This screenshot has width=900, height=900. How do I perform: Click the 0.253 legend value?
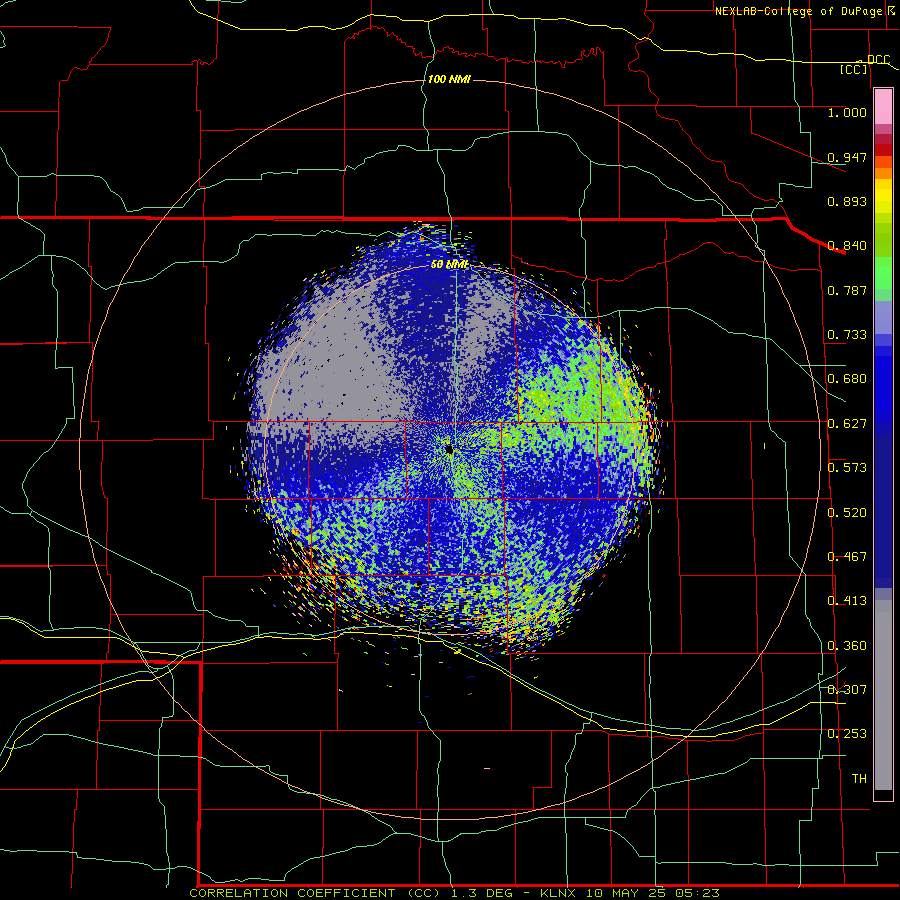click(x=847, y=734)
